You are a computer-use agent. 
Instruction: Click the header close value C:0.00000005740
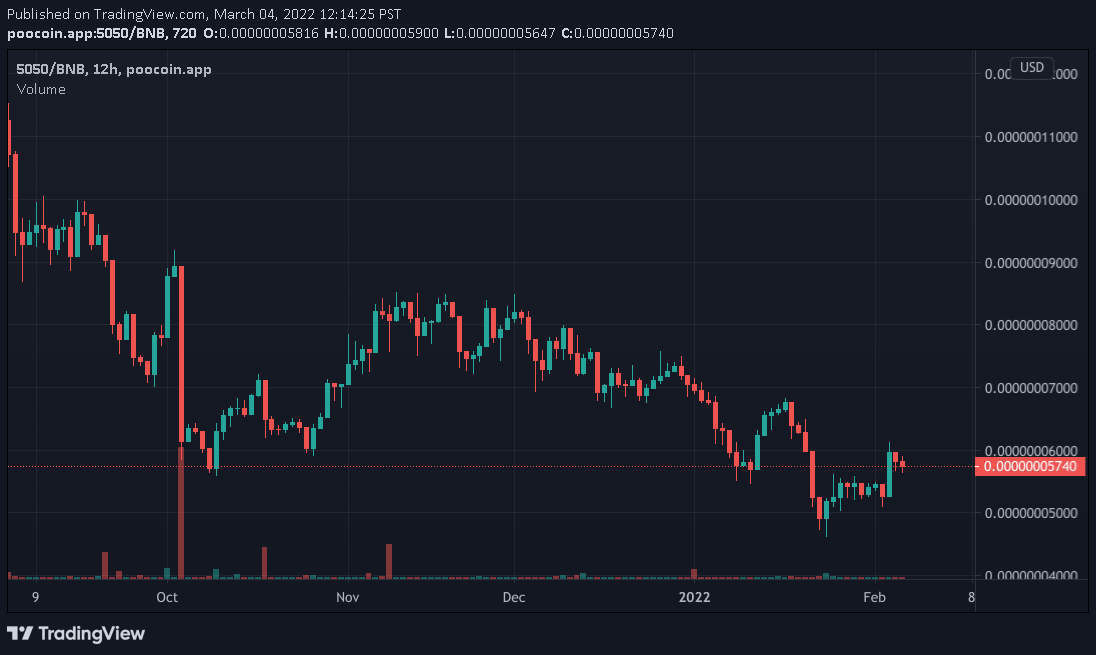pos(618,33)
